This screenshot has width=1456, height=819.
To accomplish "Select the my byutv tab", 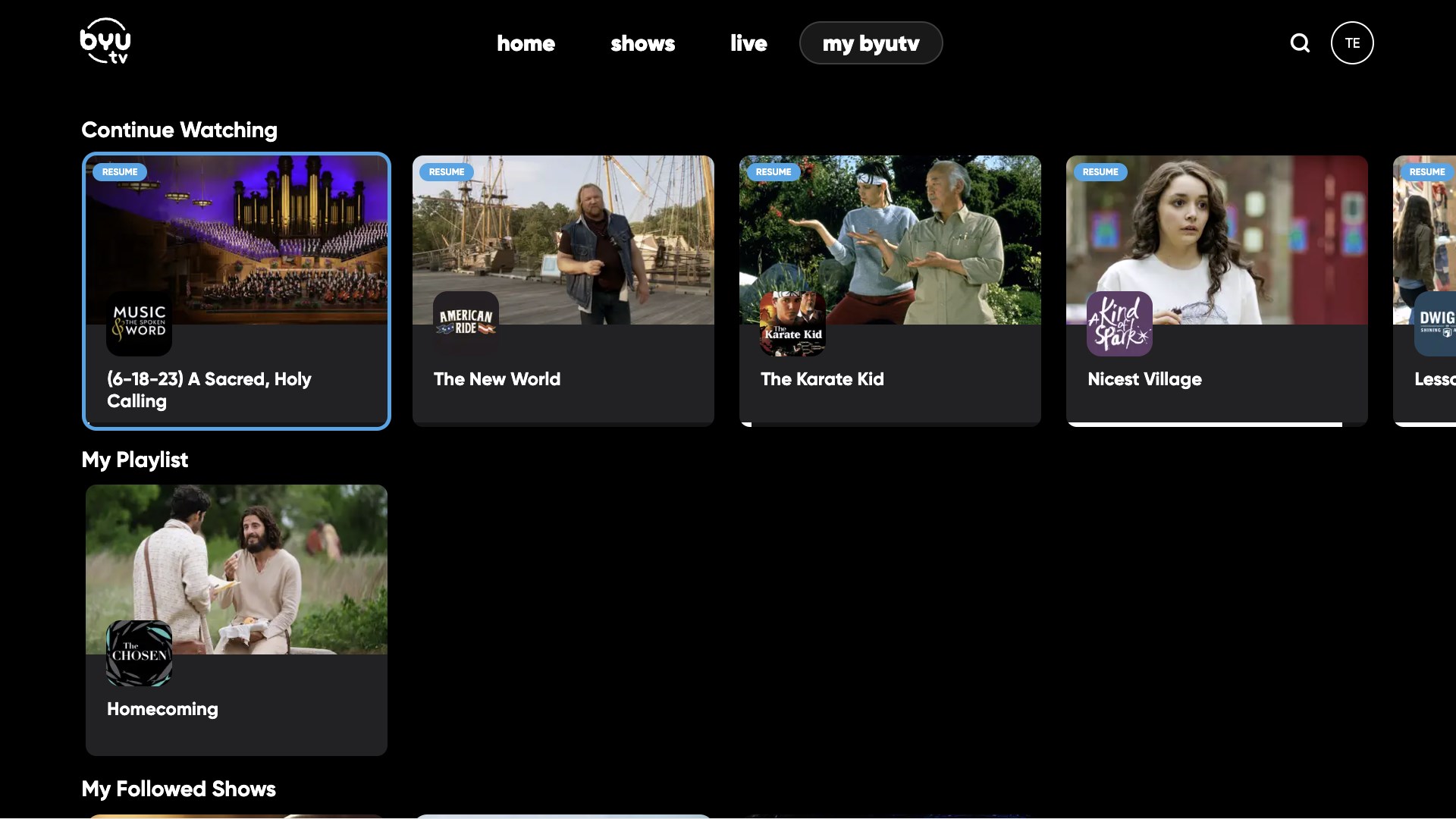I will tap(871, 43).
